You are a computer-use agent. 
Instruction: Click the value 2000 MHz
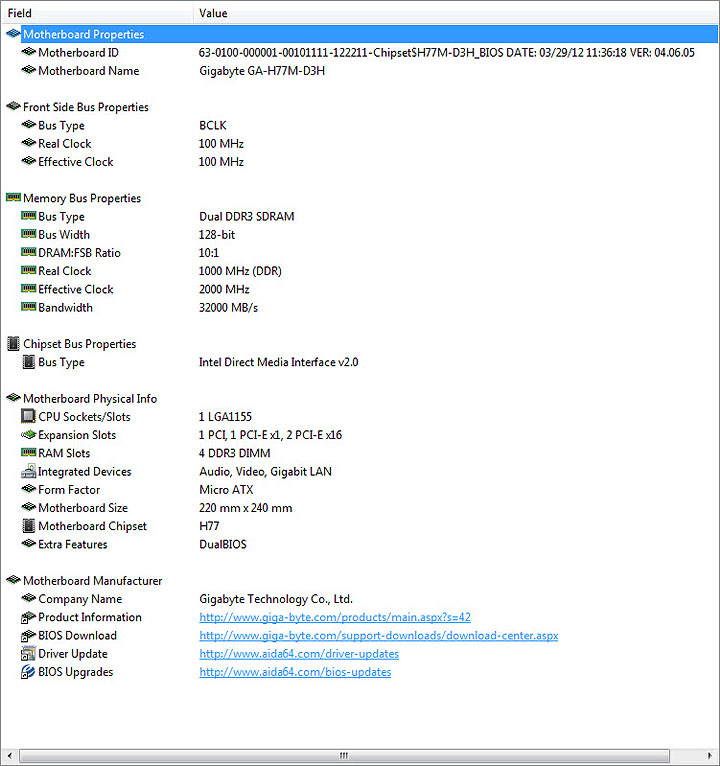click(x=224, y=289)
